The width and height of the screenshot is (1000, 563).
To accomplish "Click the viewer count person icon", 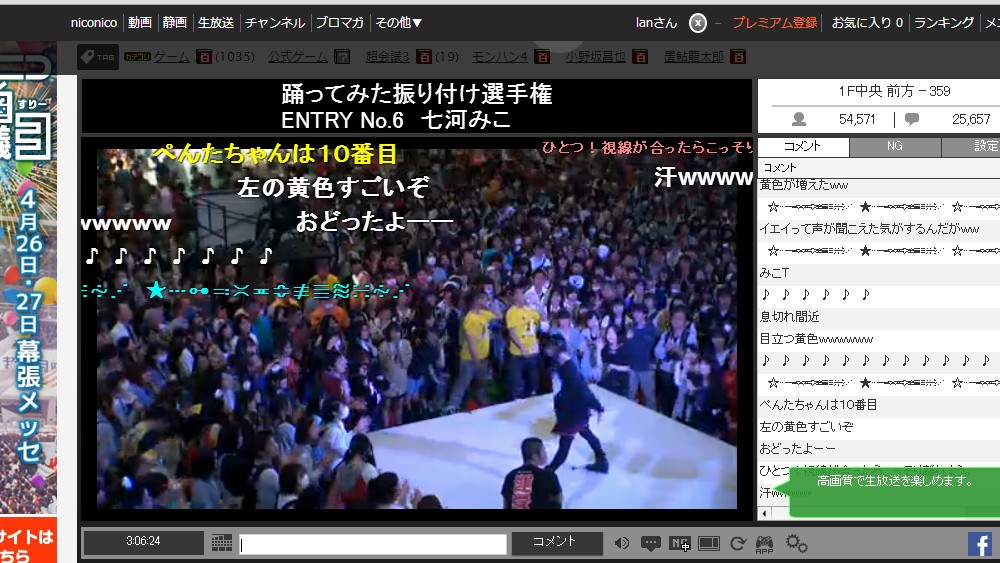I will pyautogui.click(x=798, y=119).
